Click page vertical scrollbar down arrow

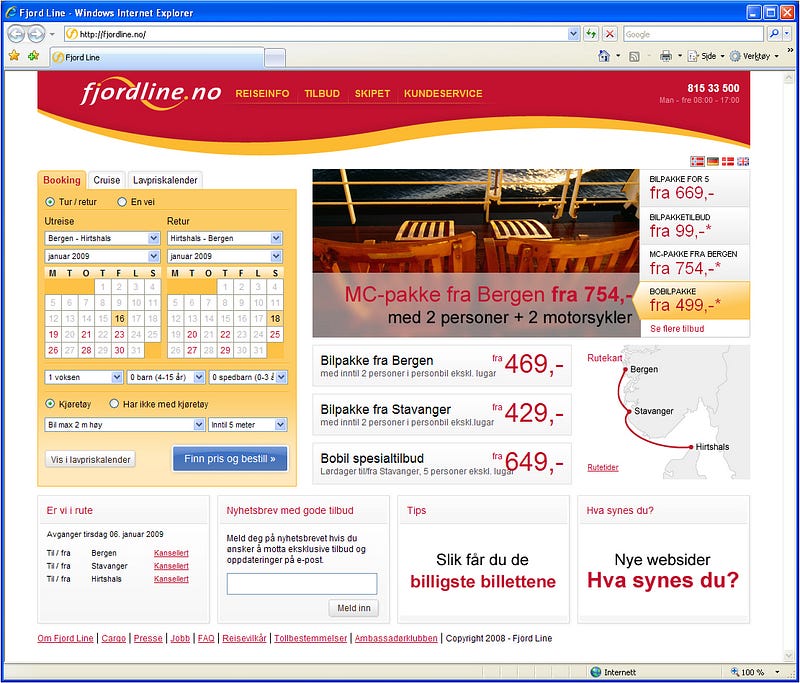point(788,656)
